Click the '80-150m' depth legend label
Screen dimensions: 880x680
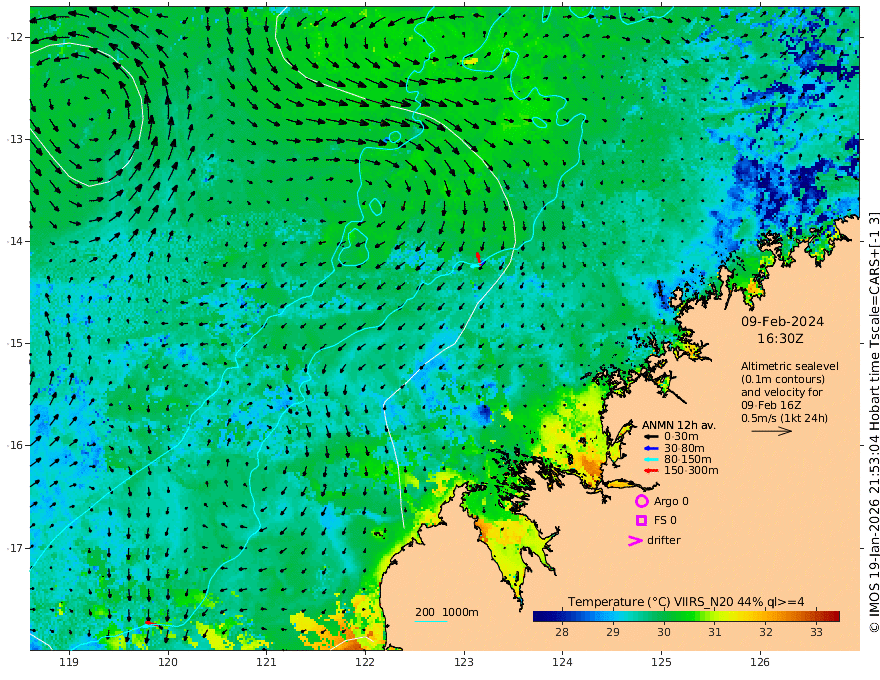tap(688, 460)
